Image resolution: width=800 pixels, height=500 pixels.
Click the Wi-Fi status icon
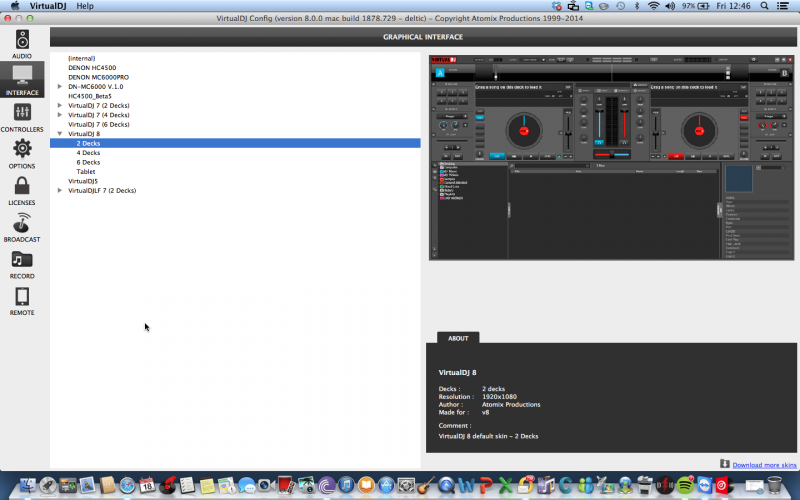click(x=654, y=6)
